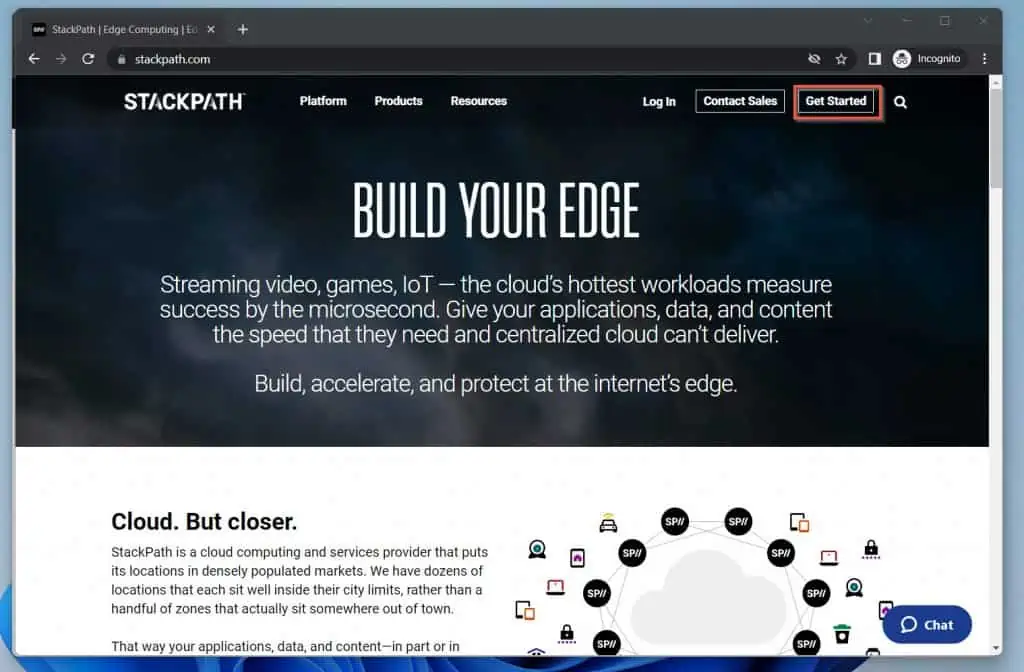Toggle tracking protection eye icon

pyautogui.click(x=814, y=58)
